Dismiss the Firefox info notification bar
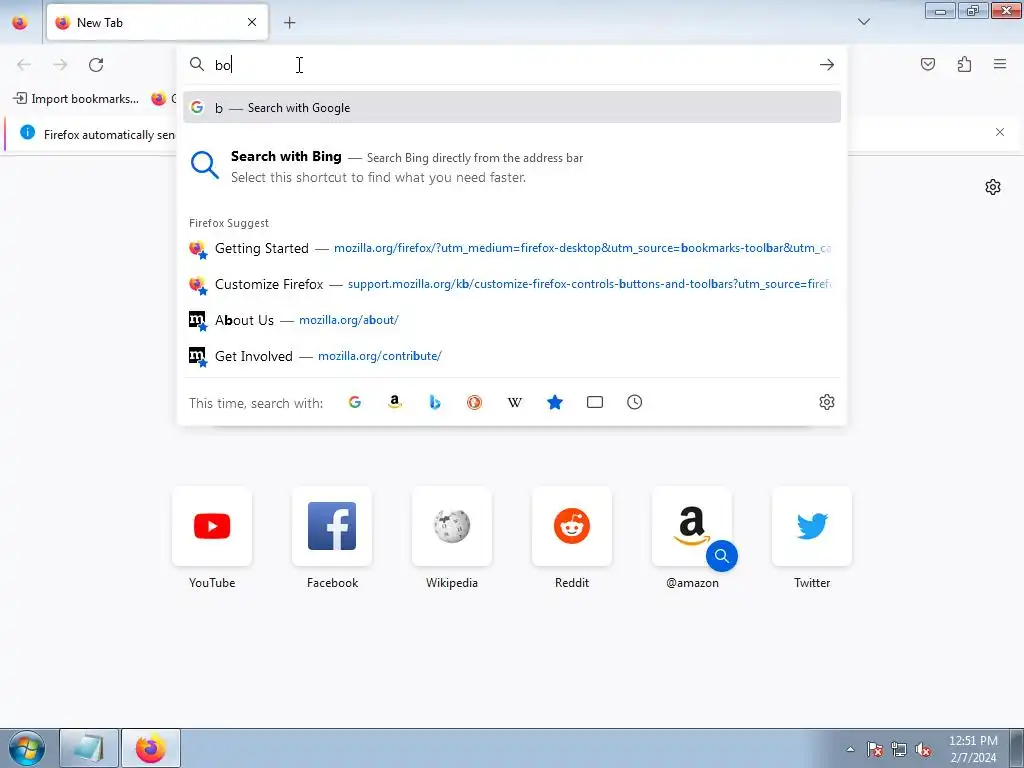This screenshot has width=1024, height=768. (1000, 132)
